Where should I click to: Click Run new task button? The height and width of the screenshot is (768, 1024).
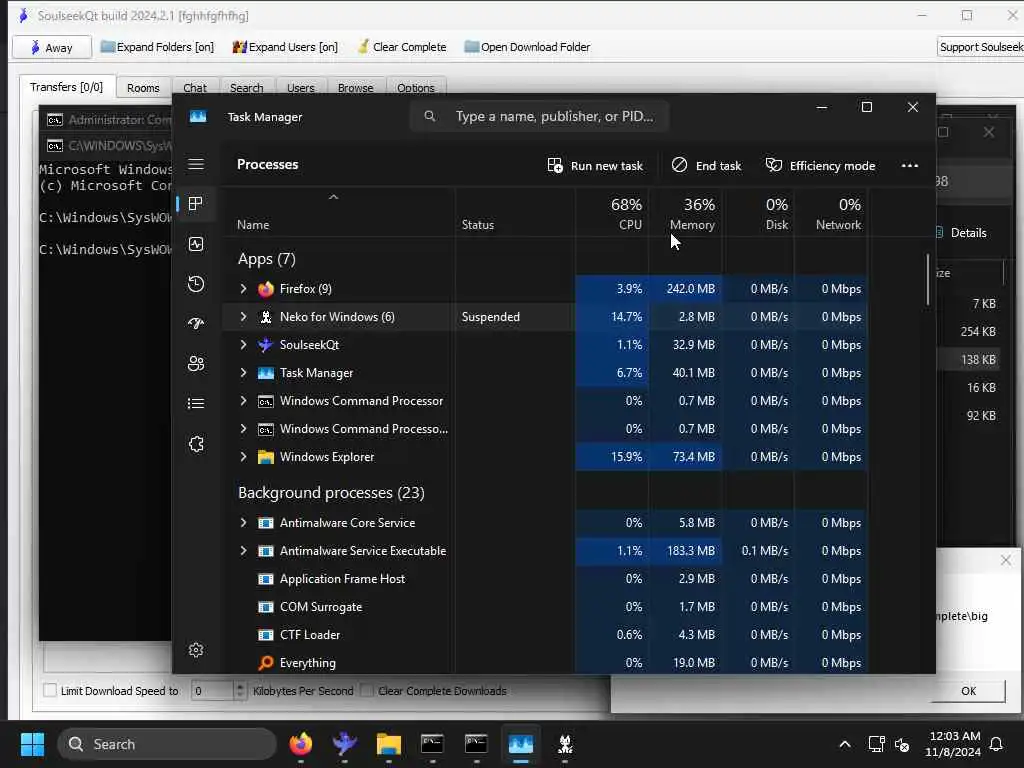click(595, 166)
